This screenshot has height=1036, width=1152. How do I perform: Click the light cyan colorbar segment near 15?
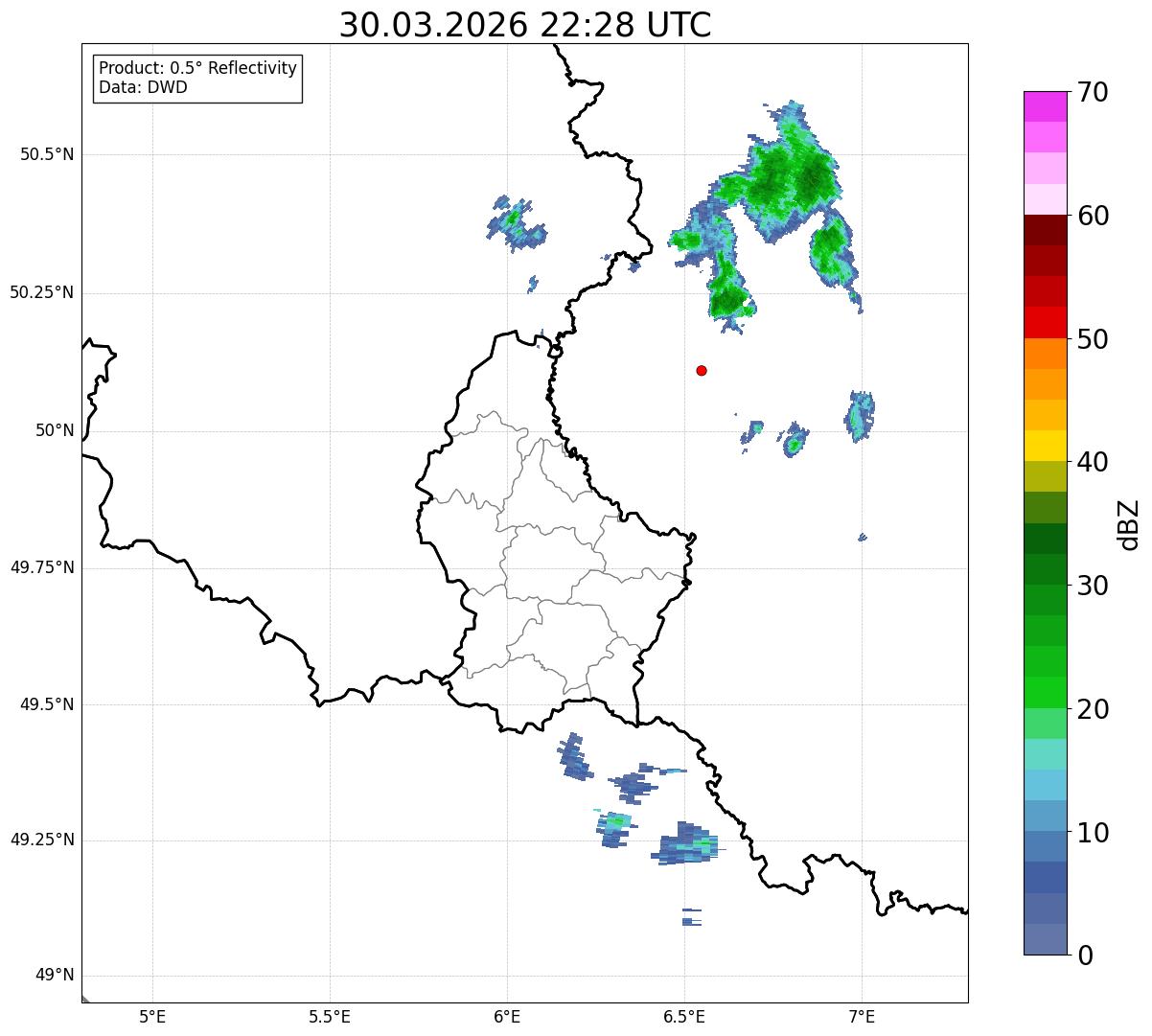coord(1046,754)
